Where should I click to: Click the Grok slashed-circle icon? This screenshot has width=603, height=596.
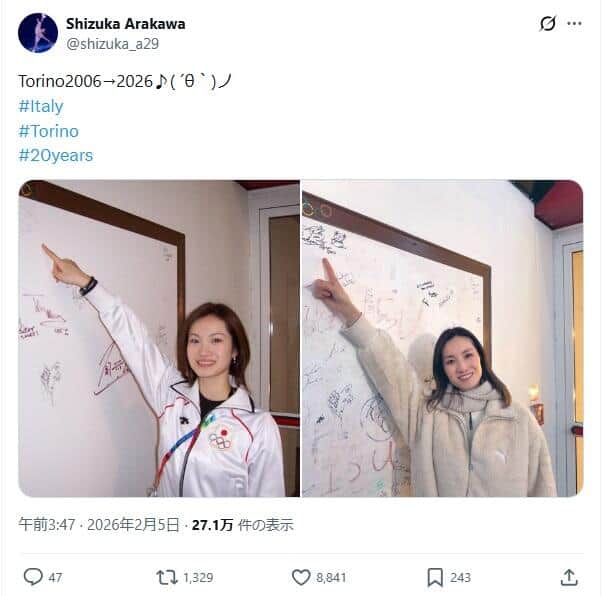[548, 23]
